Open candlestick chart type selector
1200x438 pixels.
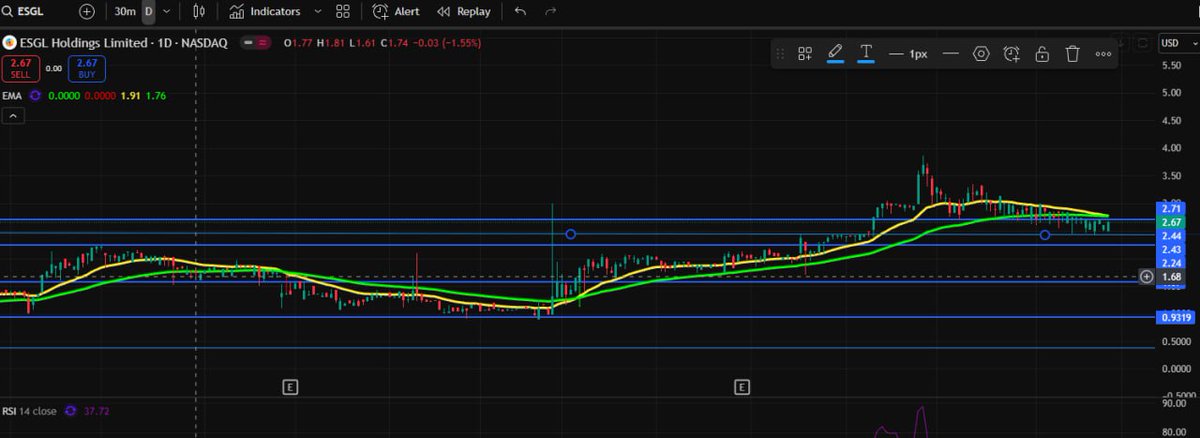(x=198, y=12)
